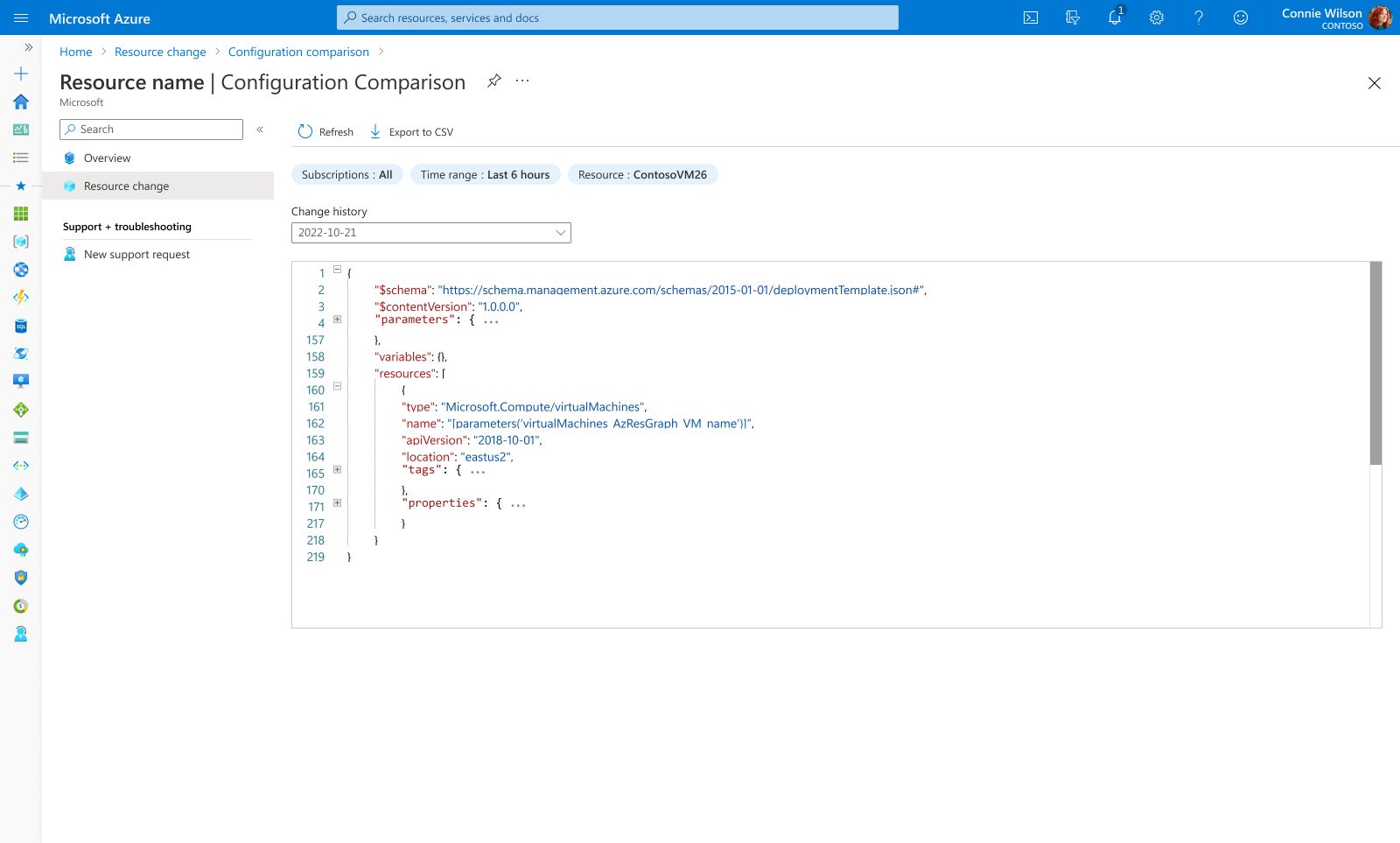Screen dimensions: 1400x843
Task: Collapse the "resources" array at line 160
Action: point(337,386)
